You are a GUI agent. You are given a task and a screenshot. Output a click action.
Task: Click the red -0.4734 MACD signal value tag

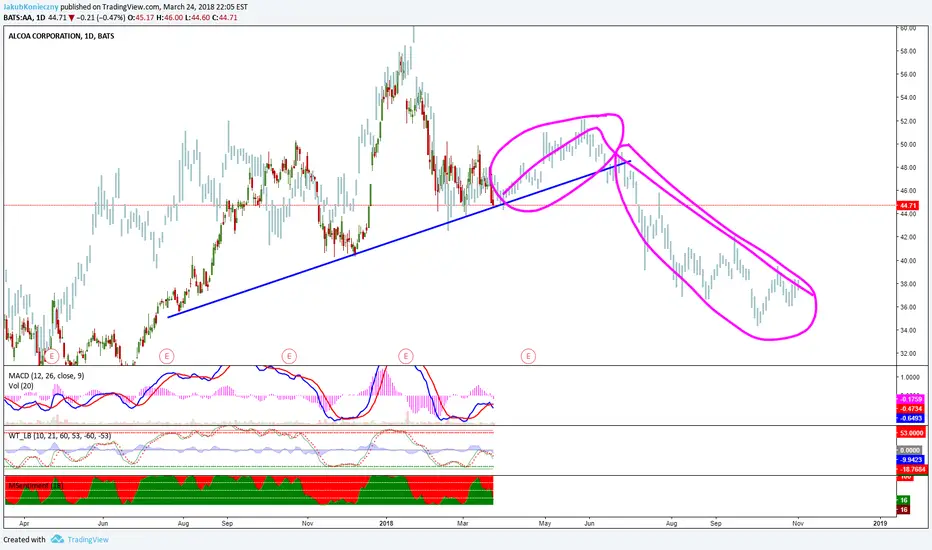(x=910, y=409)
